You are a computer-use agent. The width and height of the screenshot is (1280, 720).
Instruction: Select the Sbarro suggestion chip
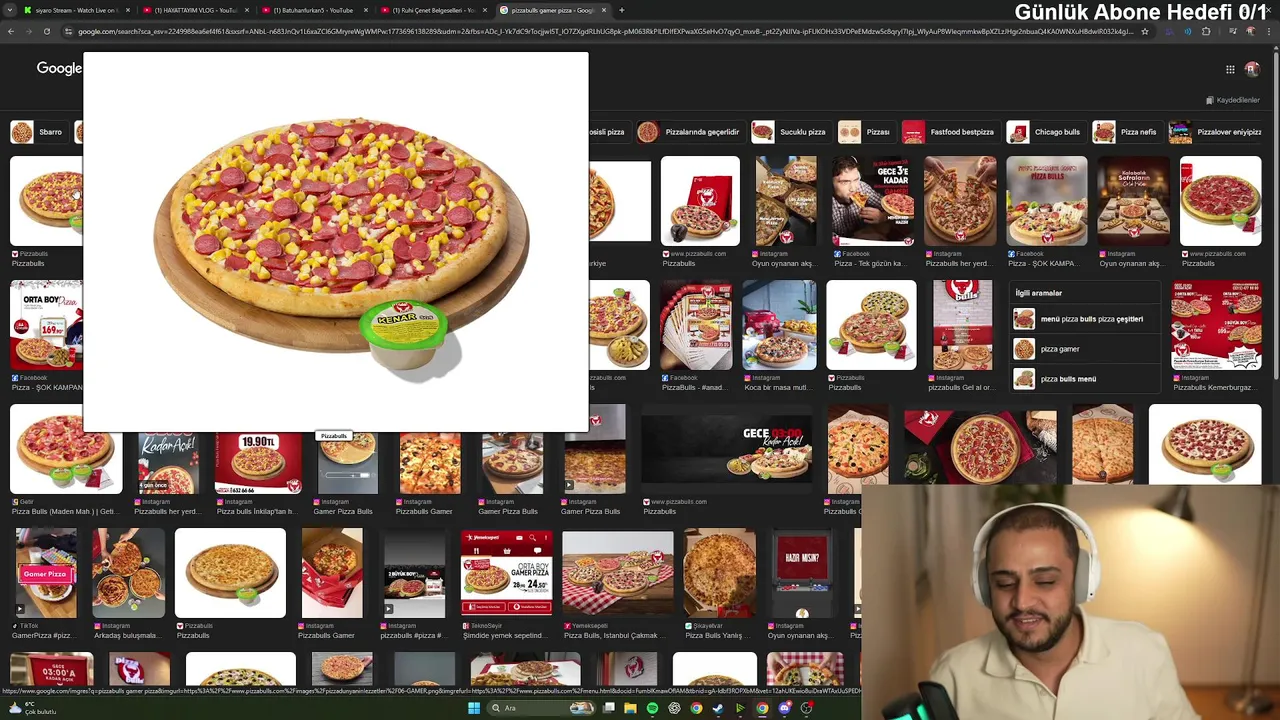coord(38,132)
